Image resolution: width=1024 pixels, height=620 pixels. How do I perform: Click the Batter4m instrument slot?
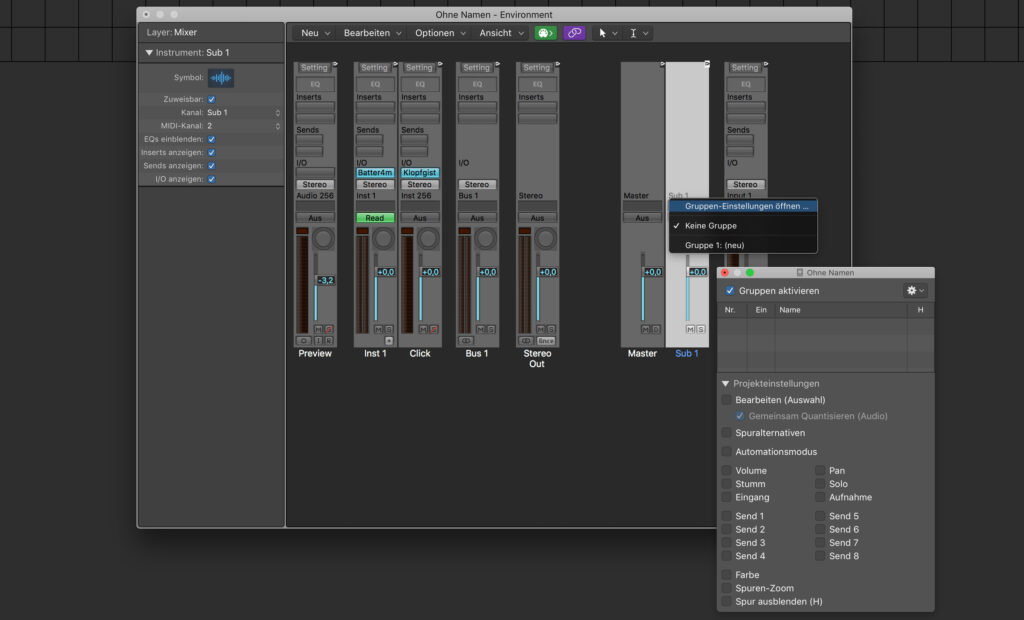pyautogui.click(x=375, y=172)
